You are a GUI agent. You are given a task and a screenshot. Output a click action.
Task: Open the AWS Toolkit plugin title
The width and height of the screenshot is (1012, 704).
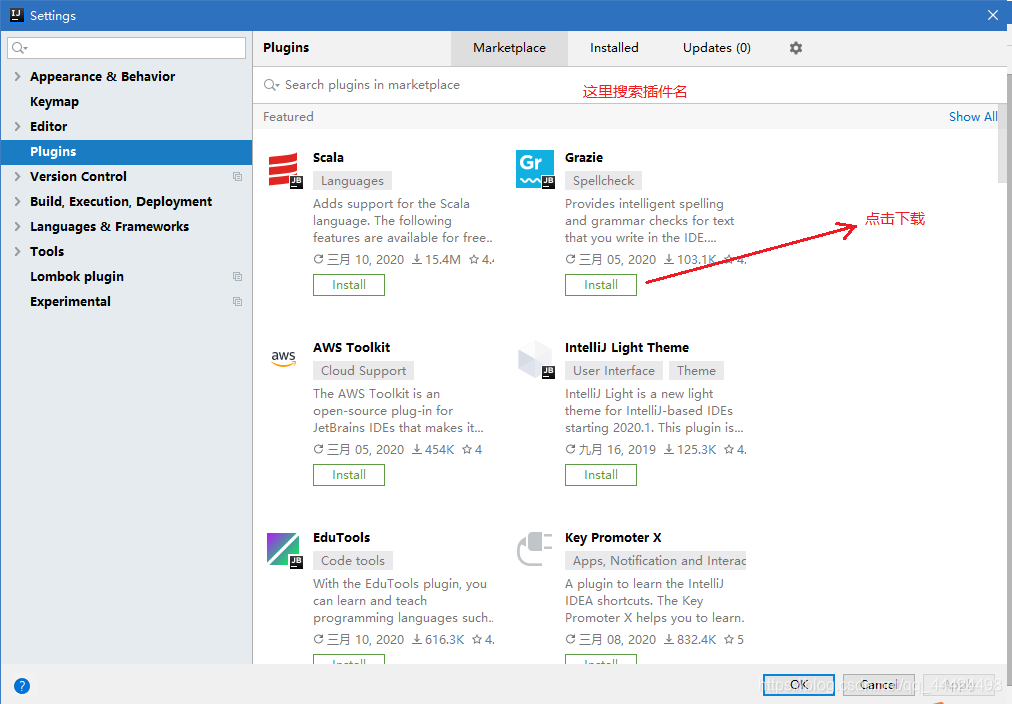coord(351,347)
